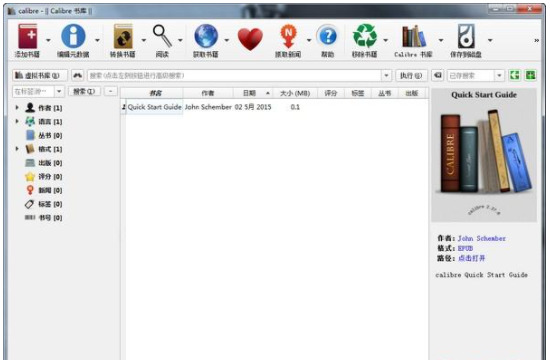Click the Go button next to the search bar

(411, 75)
